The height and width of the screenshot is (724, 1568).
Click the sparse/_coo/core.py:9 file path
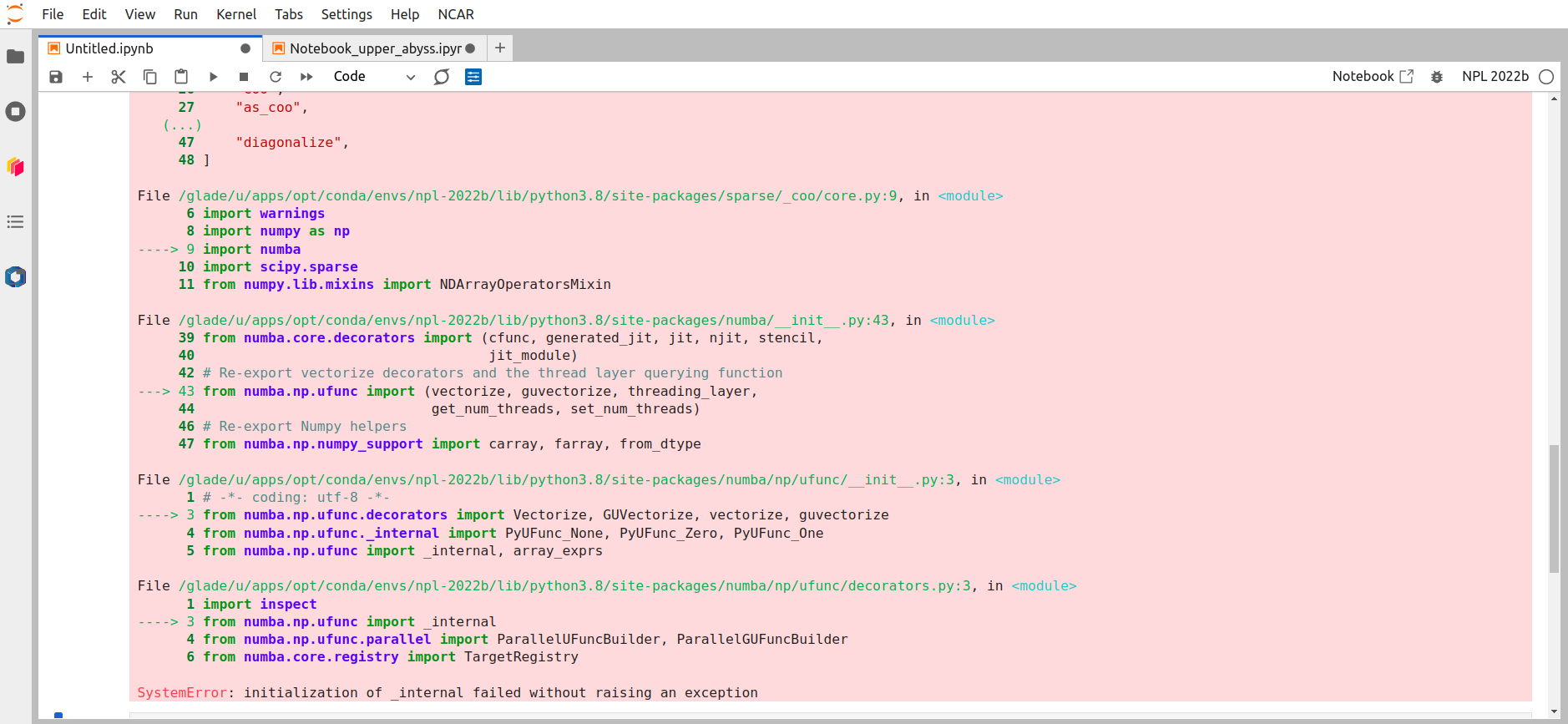pos(538,196)
